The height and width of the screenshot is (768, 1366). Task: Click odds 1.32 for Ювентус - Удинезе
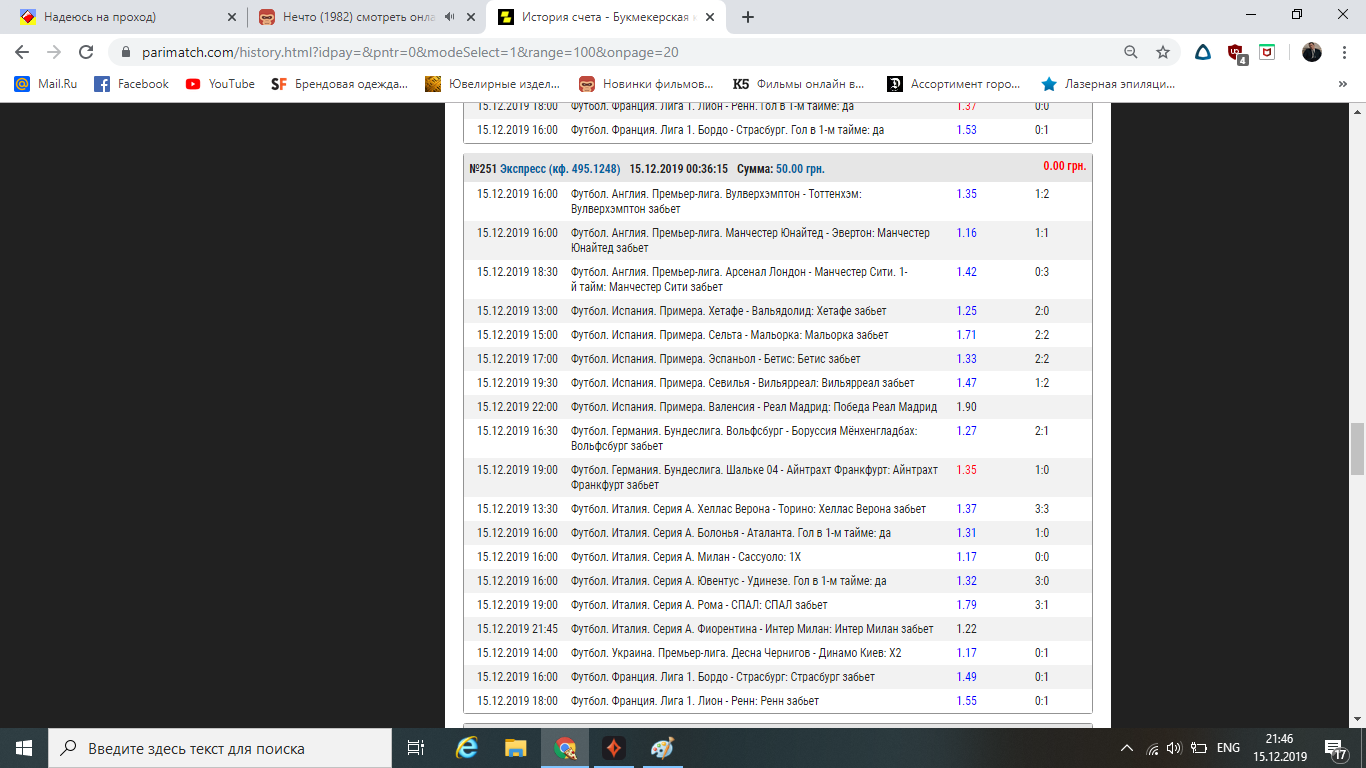(966, 581)
